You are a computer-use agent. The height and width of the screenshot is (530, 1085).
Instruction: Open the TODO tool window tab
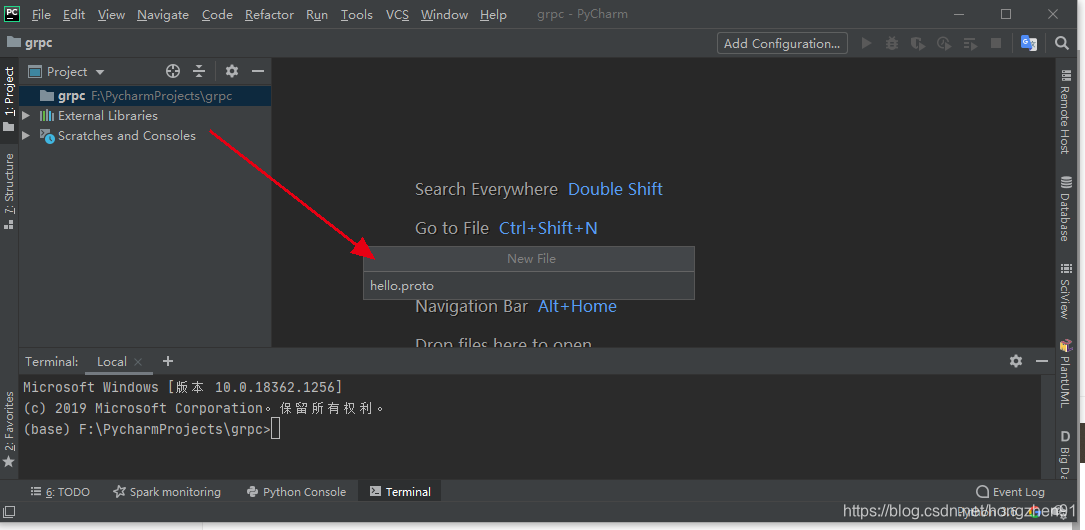pyautogui.click(x=60, y=491)
